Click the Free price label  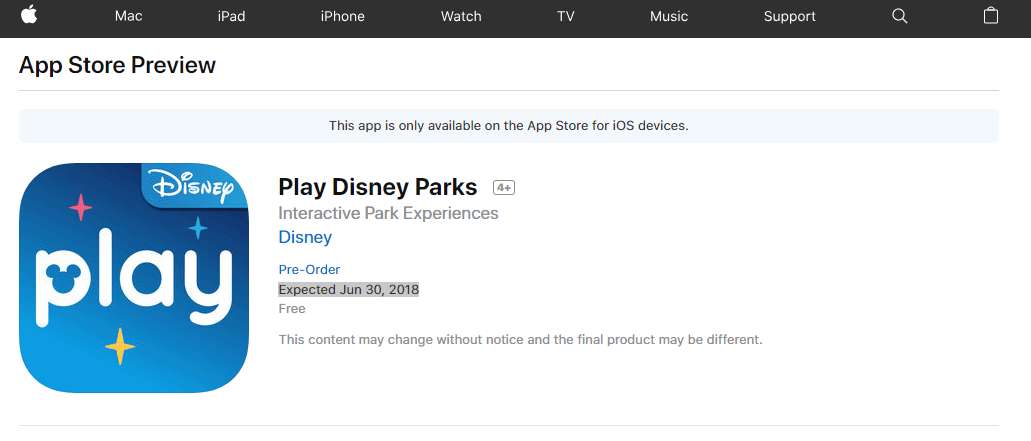pyautogui.click(x=292, y=309)
